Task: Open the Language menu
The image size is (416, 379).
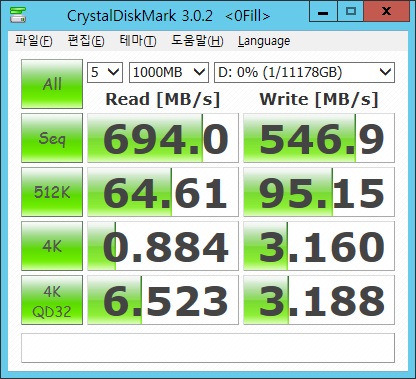Action: click(x=264, y=41)
